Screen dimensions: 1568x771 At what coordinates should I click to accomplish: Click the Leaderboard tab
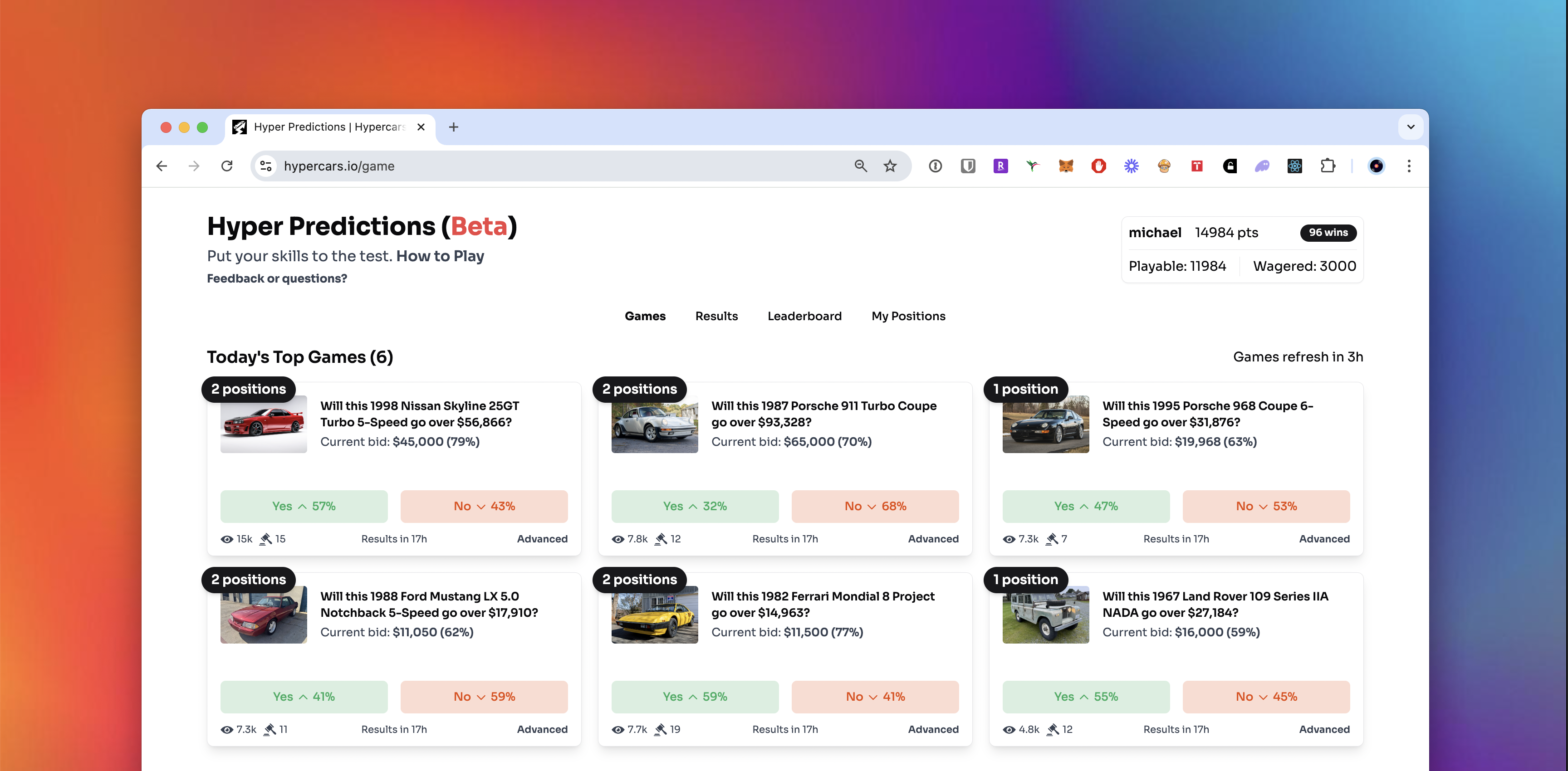[805, 316]
